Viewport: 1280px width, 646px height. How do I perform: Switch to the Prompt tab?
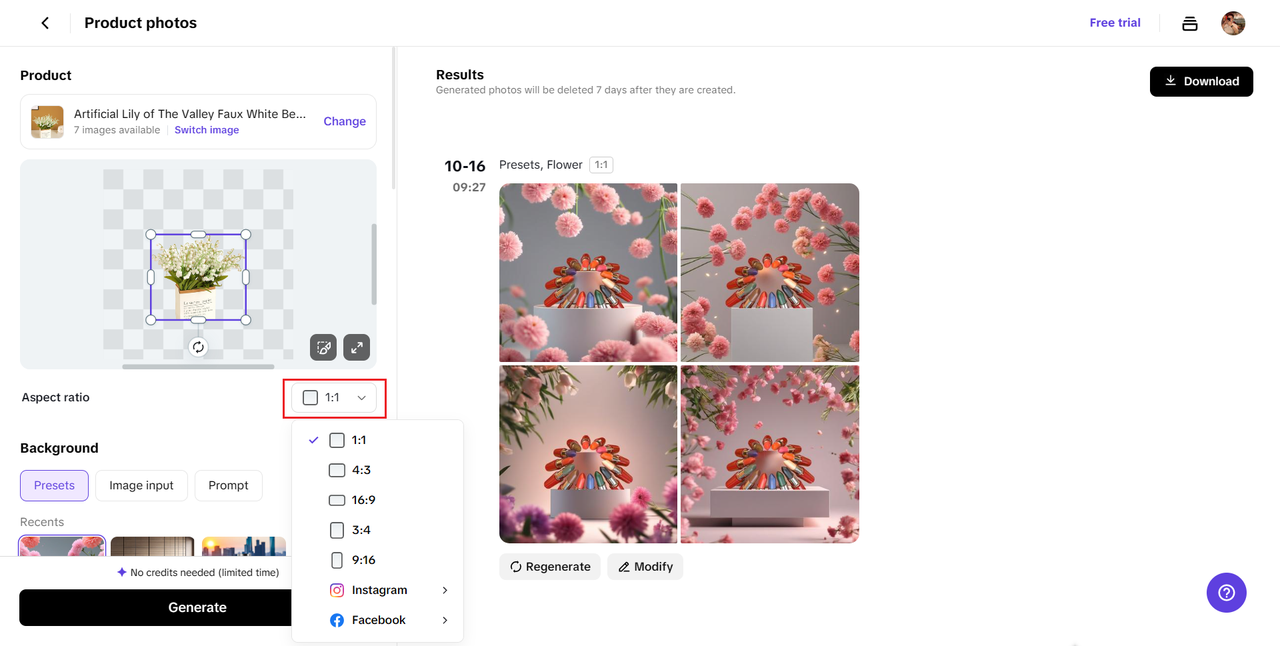228,486
